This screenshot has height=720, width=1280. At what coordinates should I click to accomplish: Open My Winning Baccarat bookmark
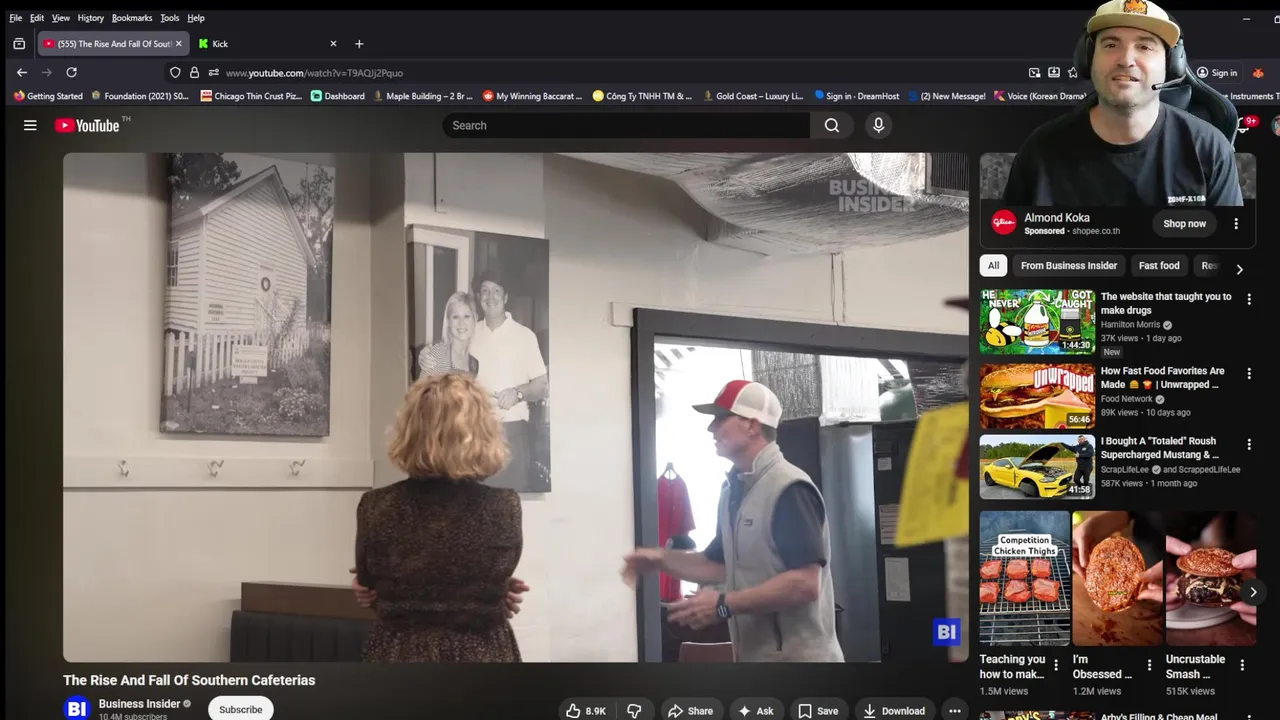click(533, 96)
